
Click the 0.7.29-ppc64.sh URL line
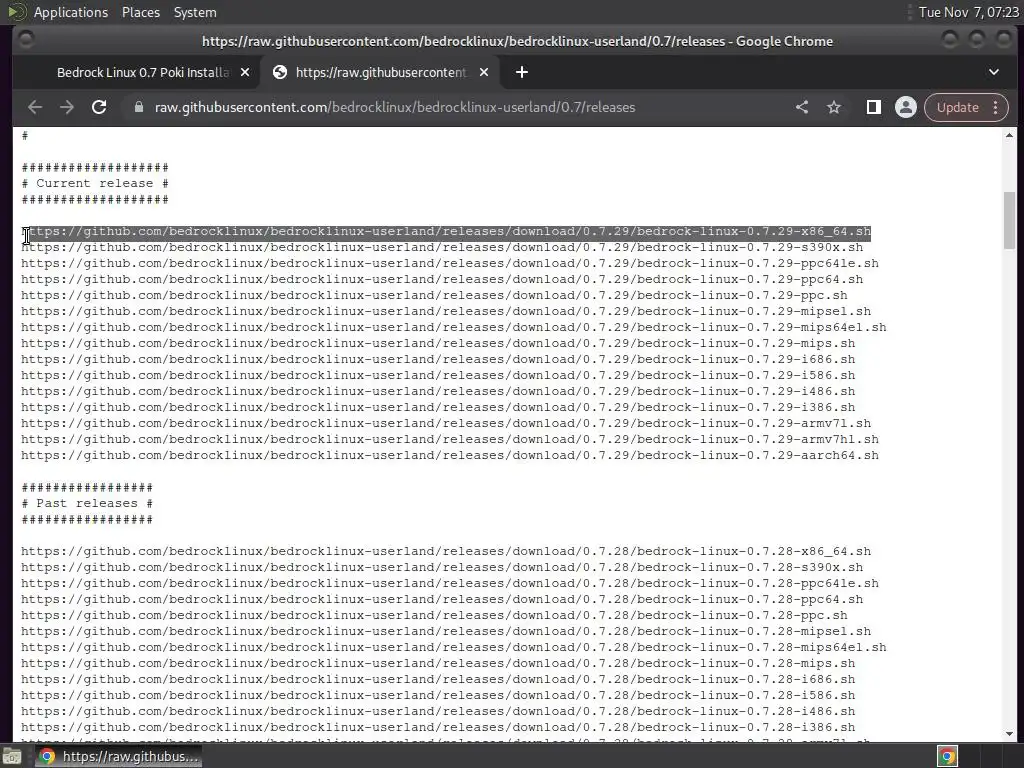442,280
